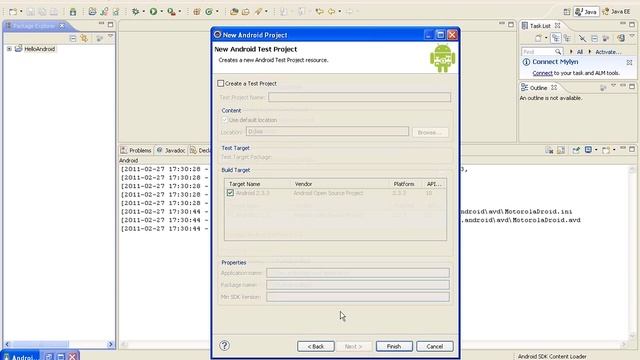This screenshot has width=640, height=360.
Task: Click the Browse button next to Location
Action: tap(430, 132)
